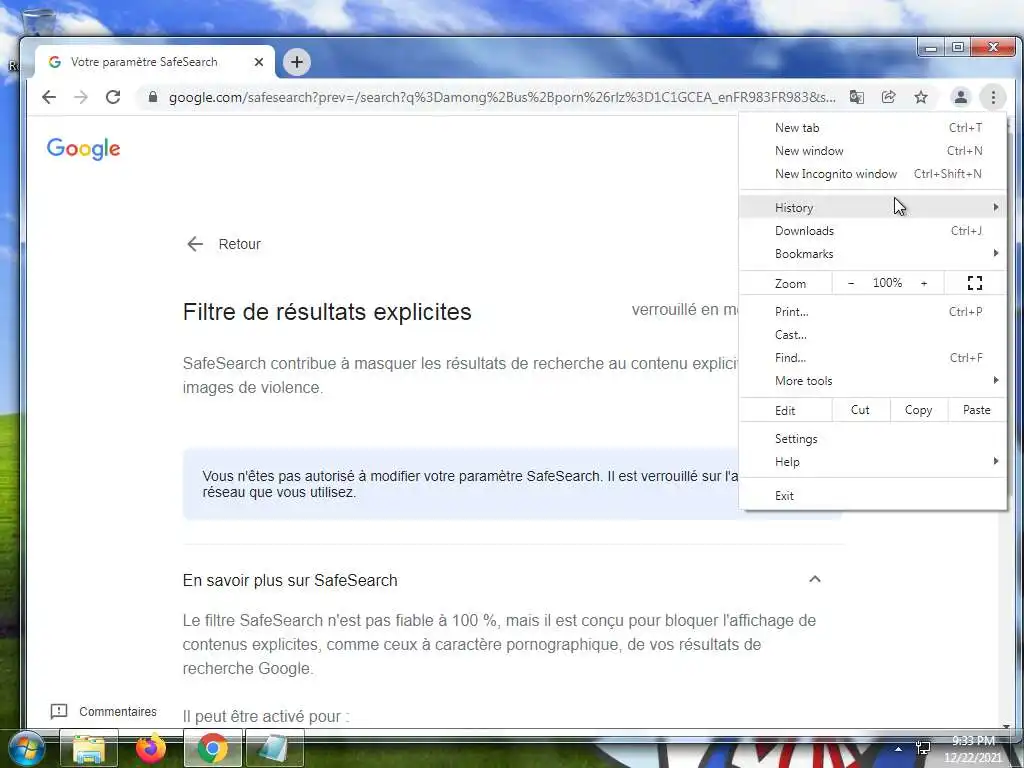Choose Exit in the Chrome menu
Screen dimensions: 1024x768
[x=872, y=496]
